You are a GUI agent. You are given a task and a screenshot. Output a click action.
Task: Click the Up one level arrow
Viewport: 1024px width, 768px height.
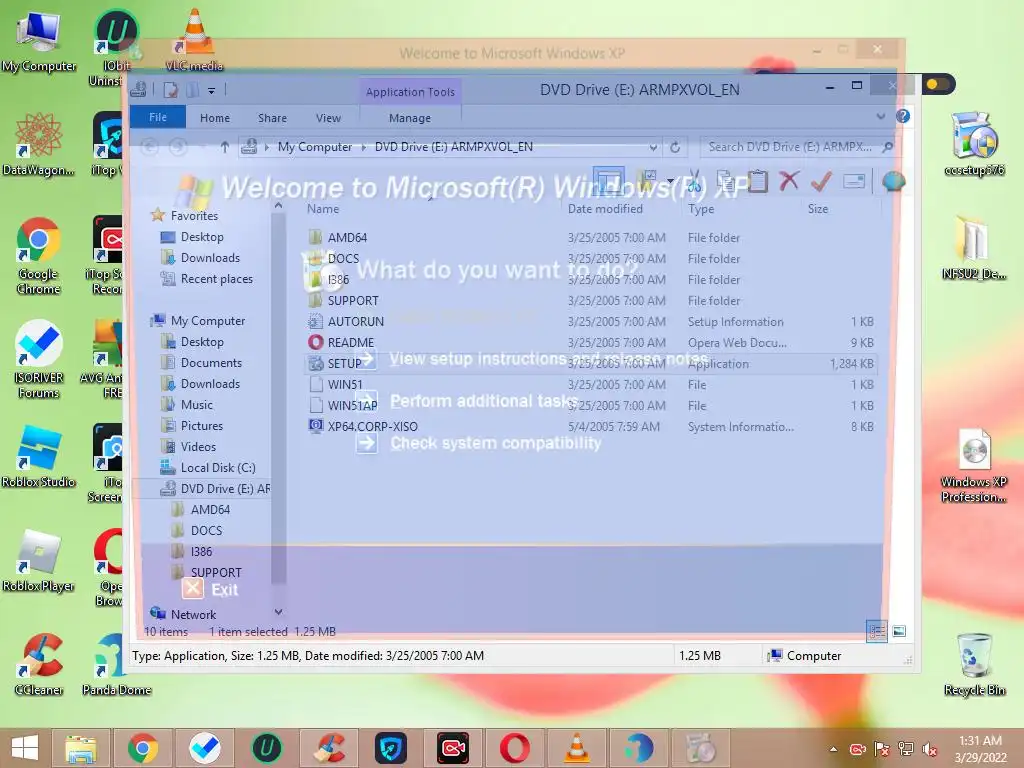(224, 148)
